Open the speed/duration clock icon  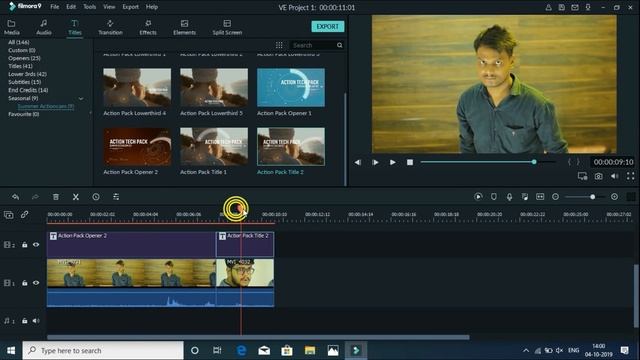coord(96,197)
